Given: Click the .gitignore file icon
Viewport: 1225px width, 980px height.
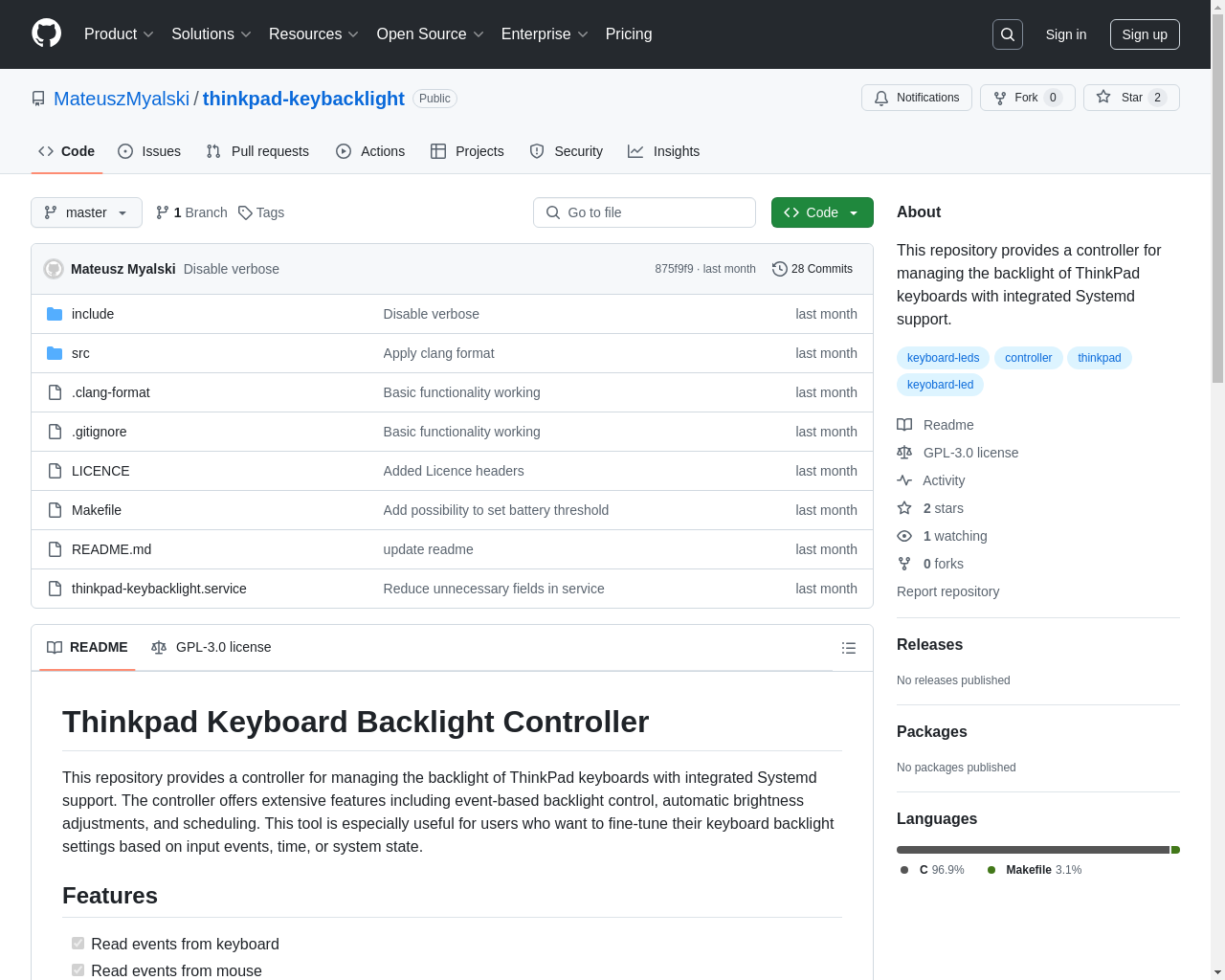Looking at the screenshot, I should point(55,432).
